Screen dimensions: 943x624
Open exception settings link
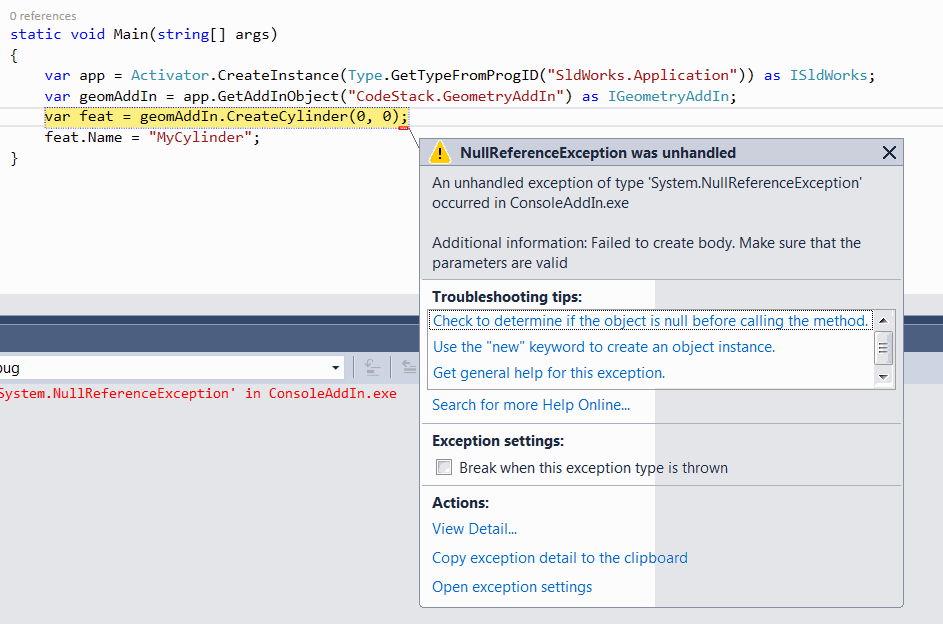512,586
